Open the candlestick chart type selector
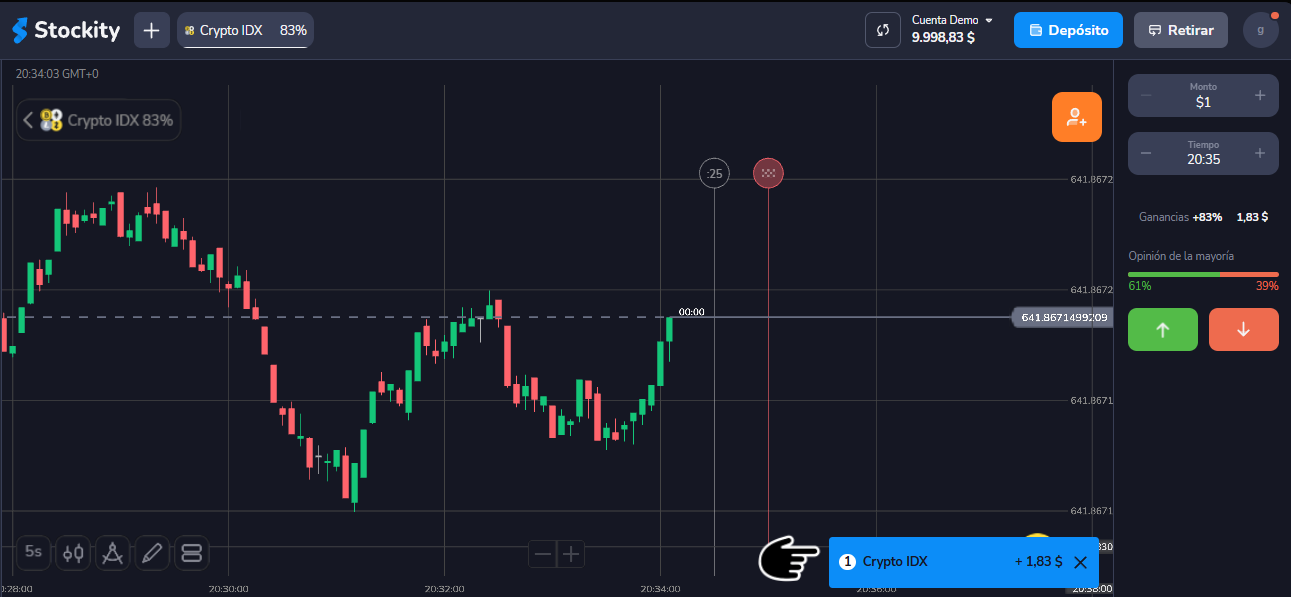 73,552
